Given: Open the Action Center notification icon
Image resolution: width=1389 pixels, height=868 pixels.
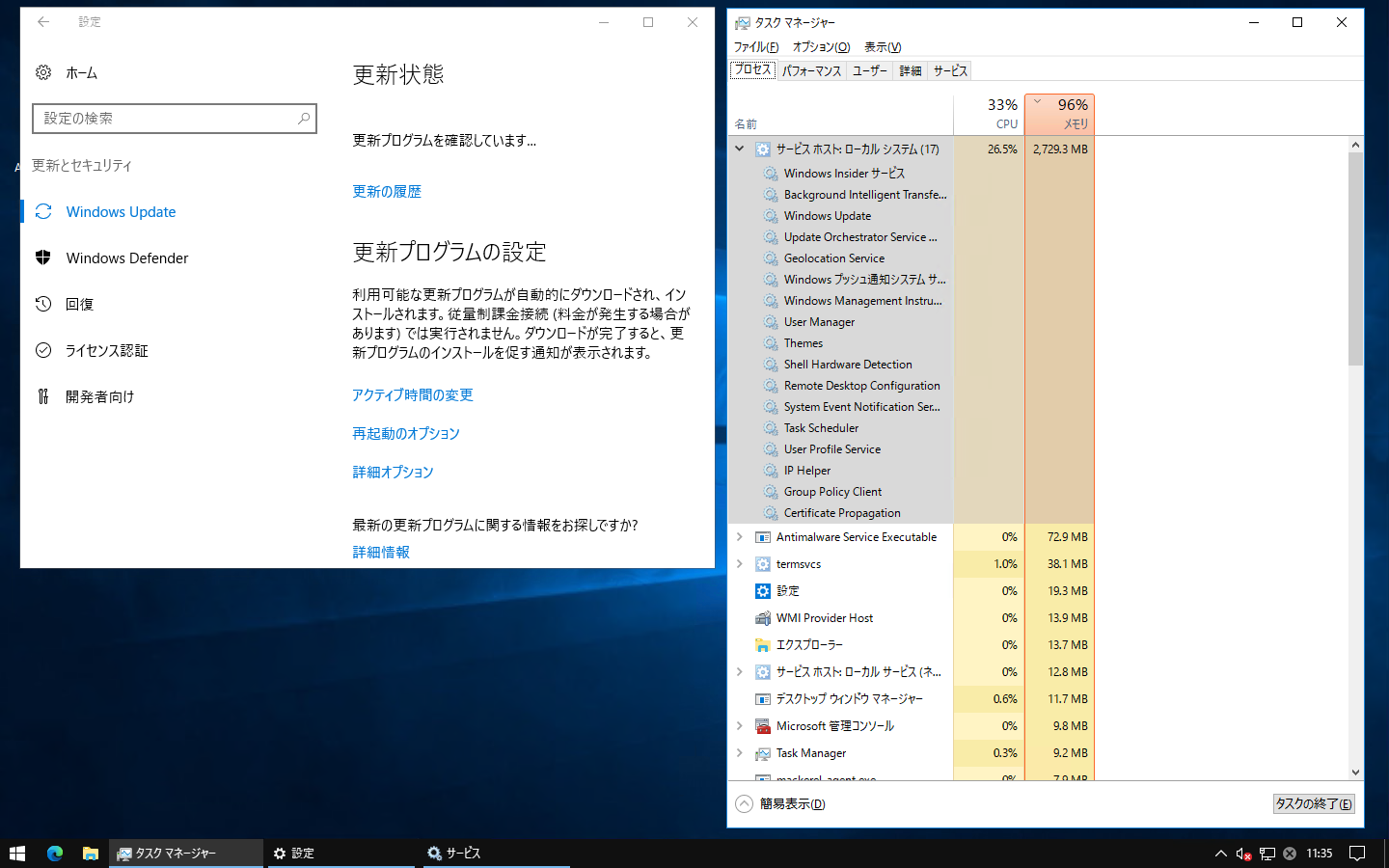Looking at the screenshot, I should [1357, 854].
